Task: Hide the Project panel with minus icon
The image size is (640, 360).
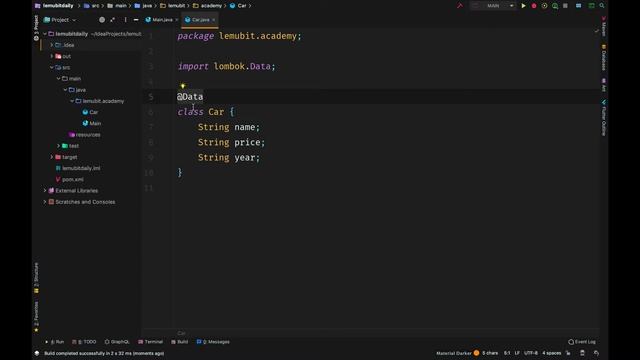Action: pos(136,20)
